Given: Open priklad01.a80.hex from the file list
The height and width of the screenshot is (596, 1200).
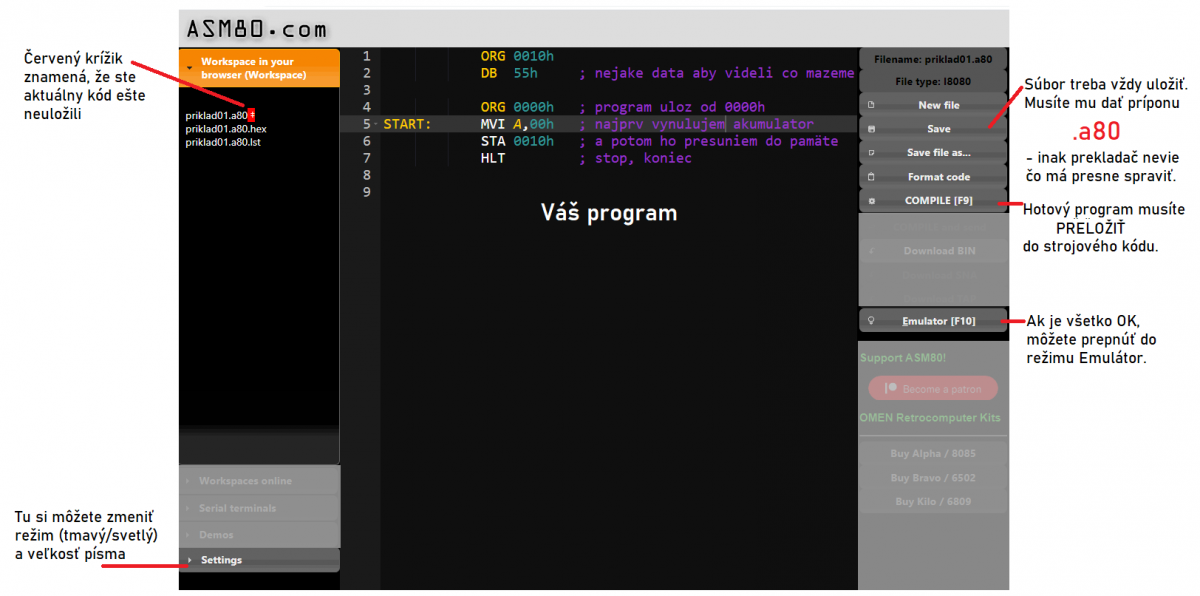Looking at the screenshot, I should 226,129.
